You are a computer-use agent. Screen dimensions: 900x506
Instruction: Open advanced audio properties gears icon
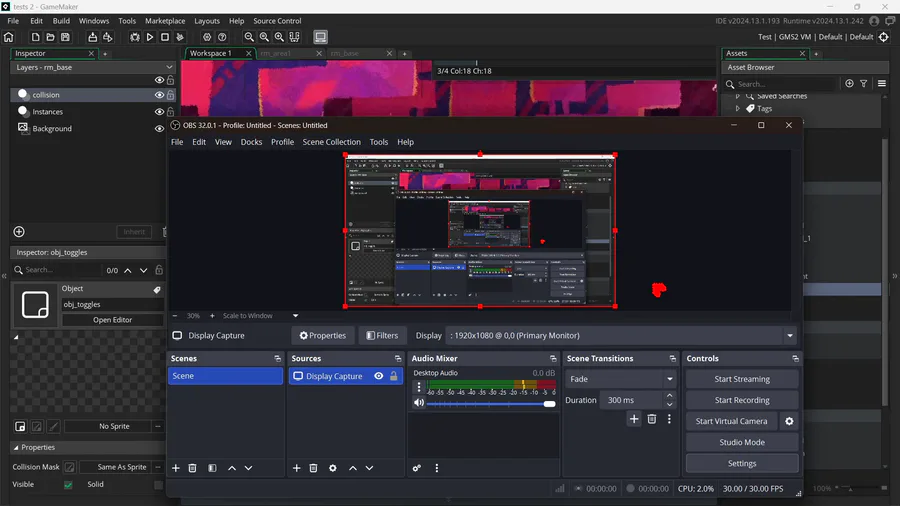pyautogui.click(x=417, y=468)
